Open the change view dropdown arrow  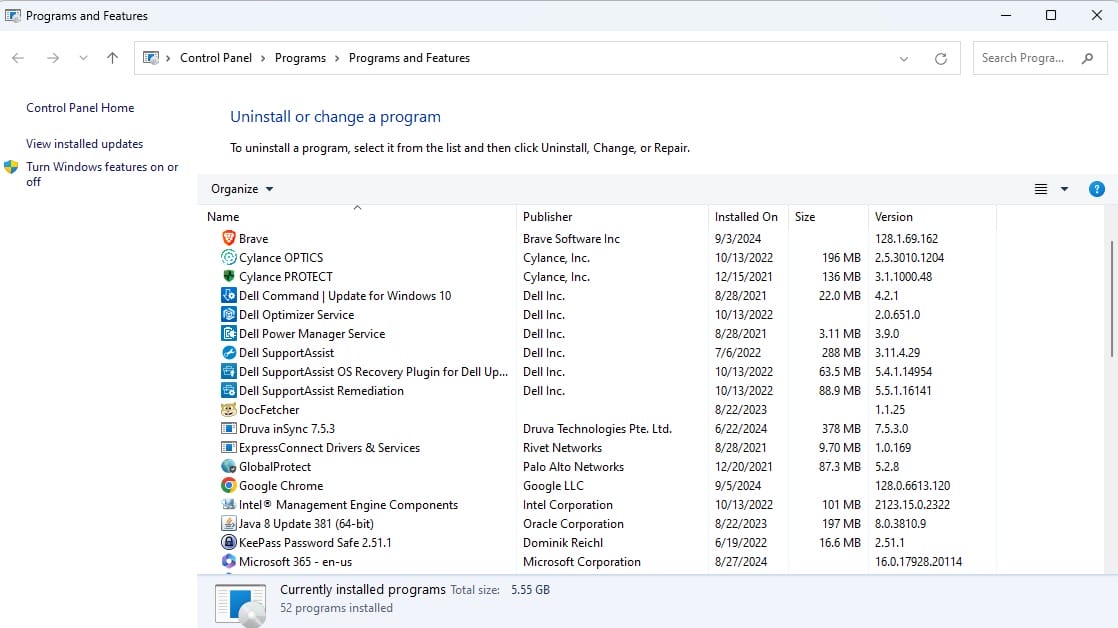tap(1062, 188)
